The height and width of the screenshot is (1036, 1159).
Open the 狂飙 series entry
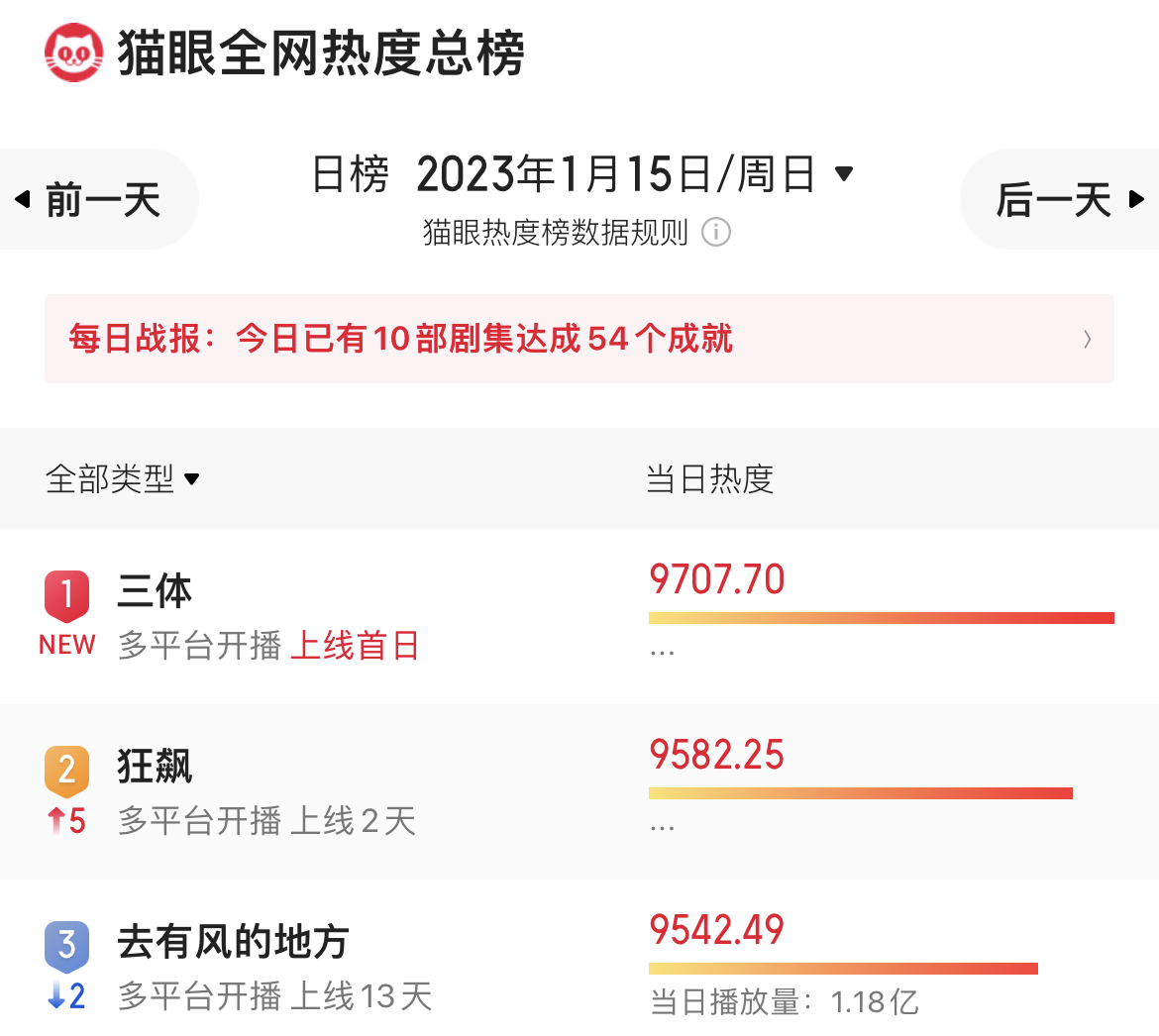tap(155, 767)
